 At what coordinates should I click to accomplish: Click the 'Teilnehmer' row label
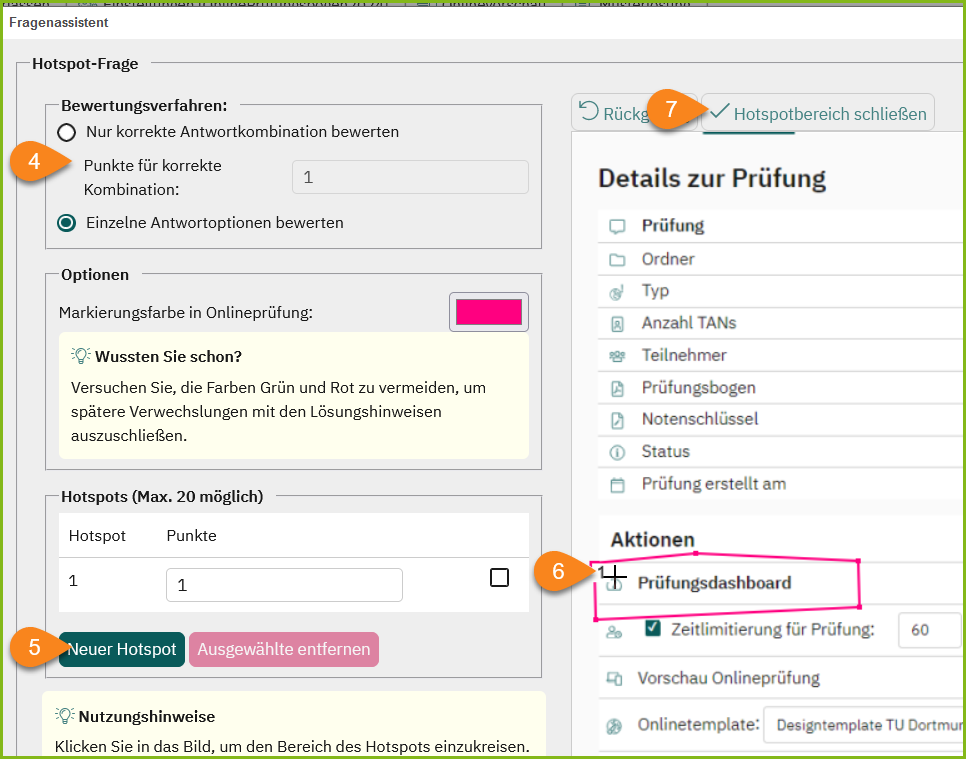coord(684,355)
